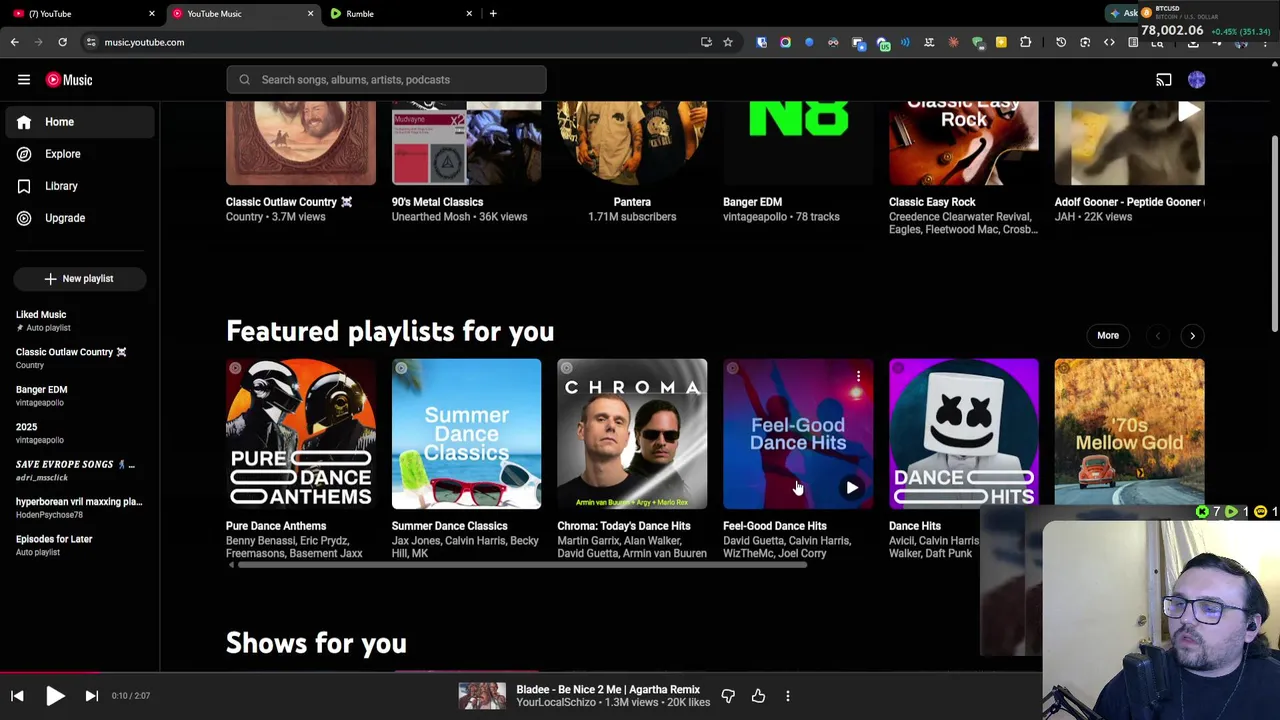Skip to next track
1280x720 pixels.
[91, 696]
